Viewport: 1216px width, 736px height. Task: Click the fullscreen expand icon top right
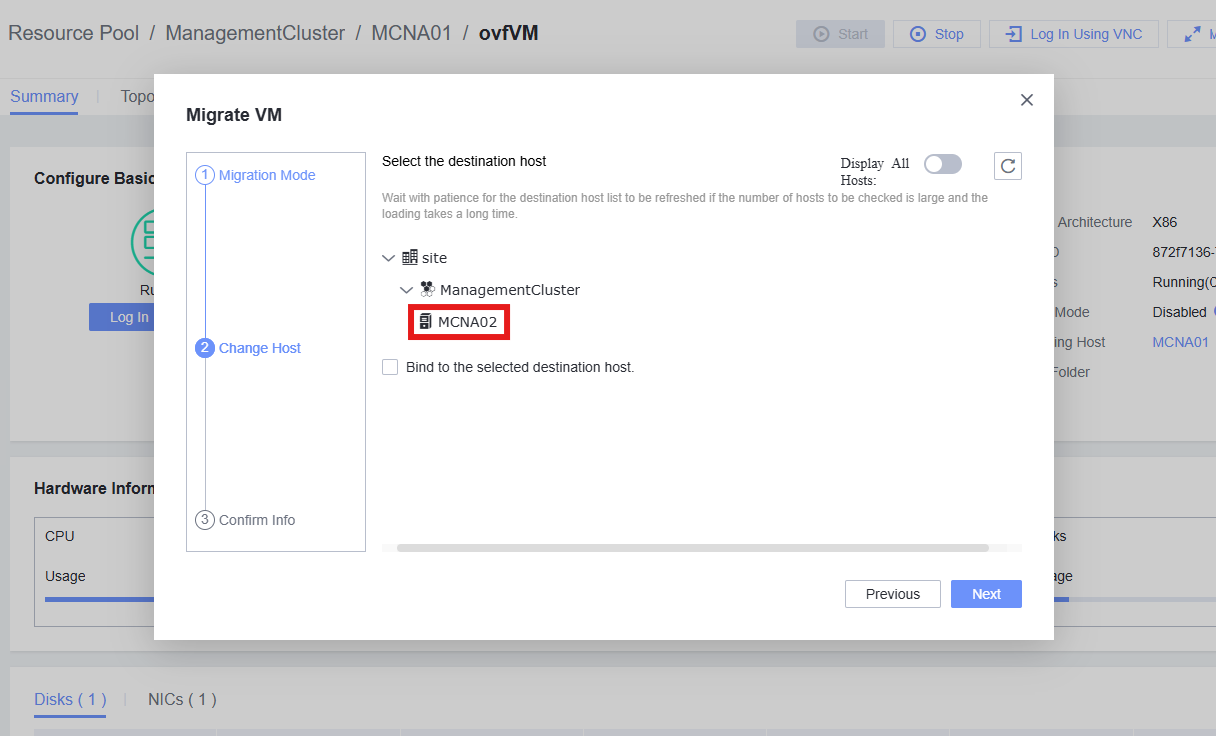tap(1192, 32)
